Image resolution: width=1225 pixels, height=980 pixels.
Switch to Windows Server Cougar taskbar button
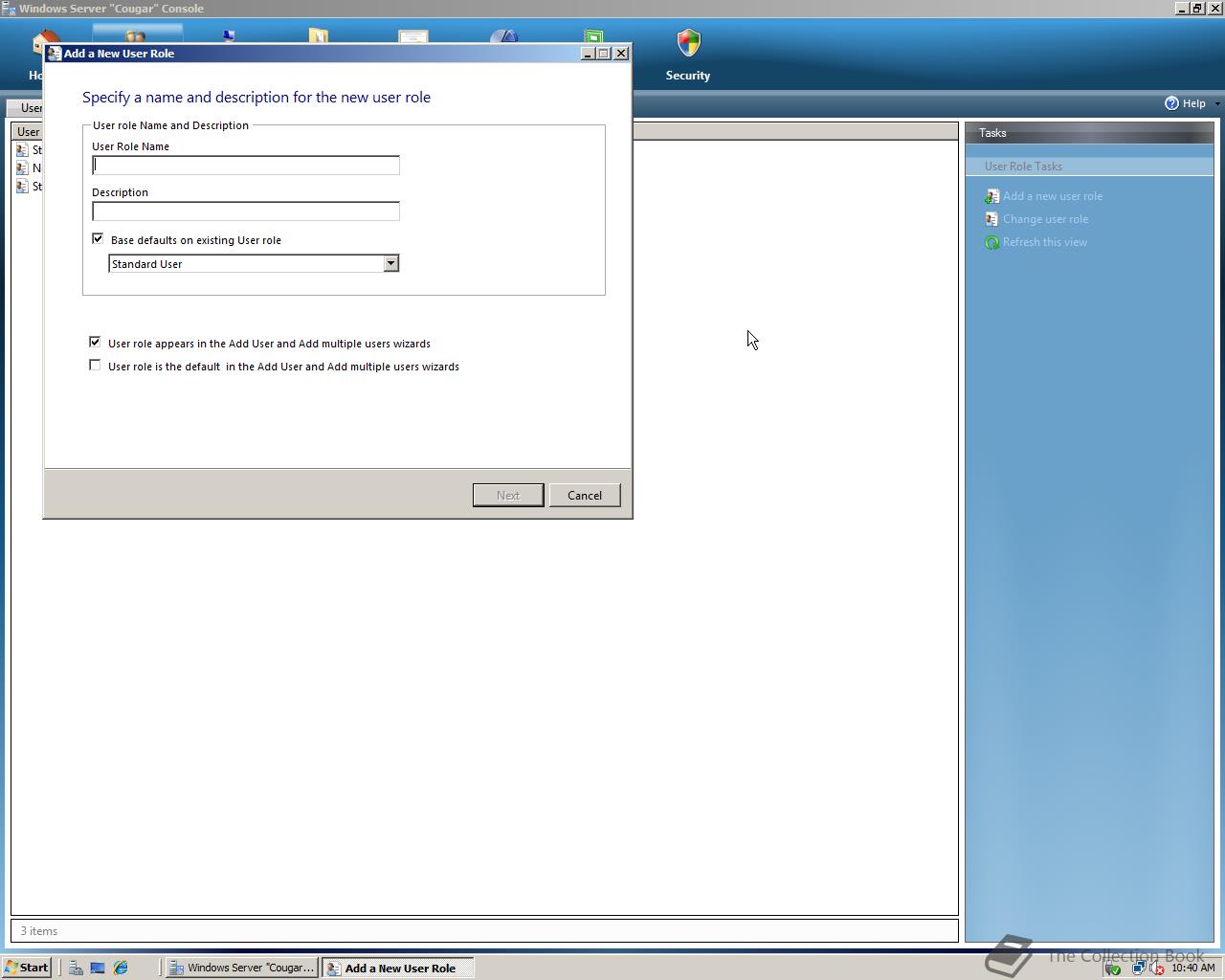pos(242,968)
